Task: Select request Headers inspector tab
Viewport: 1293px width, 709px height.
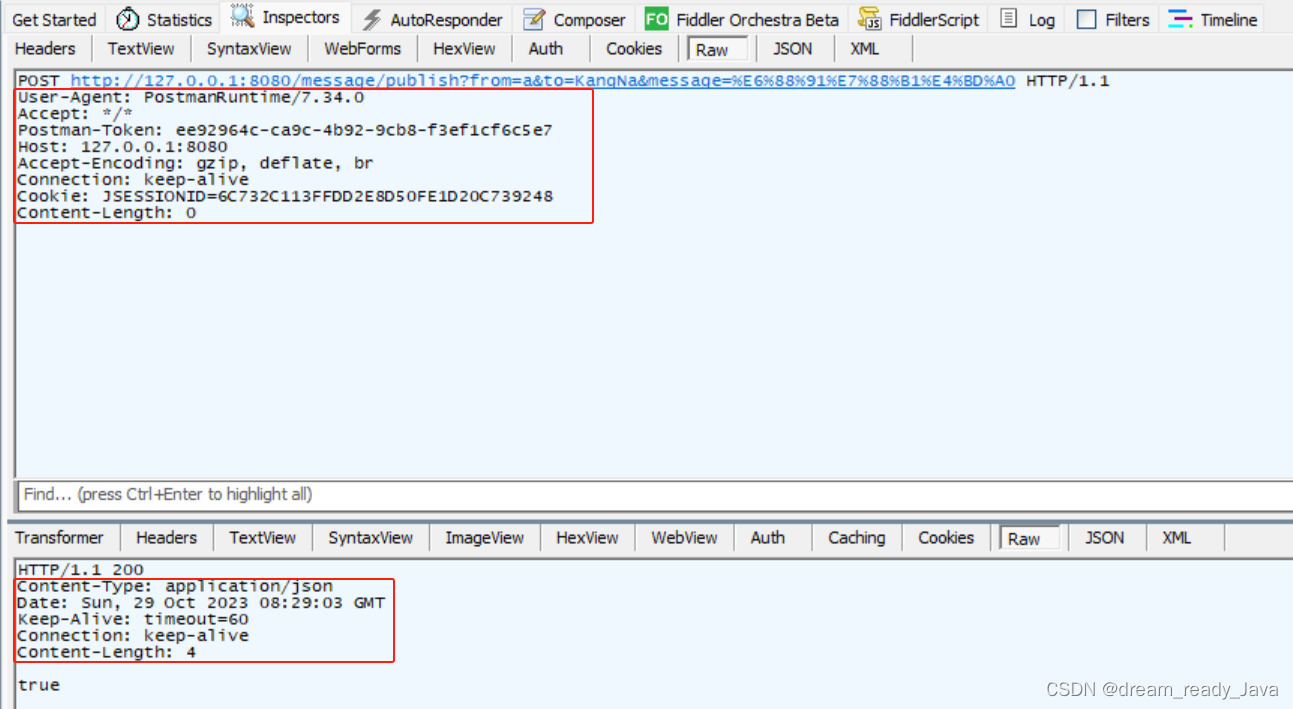Action: point(45,48)
